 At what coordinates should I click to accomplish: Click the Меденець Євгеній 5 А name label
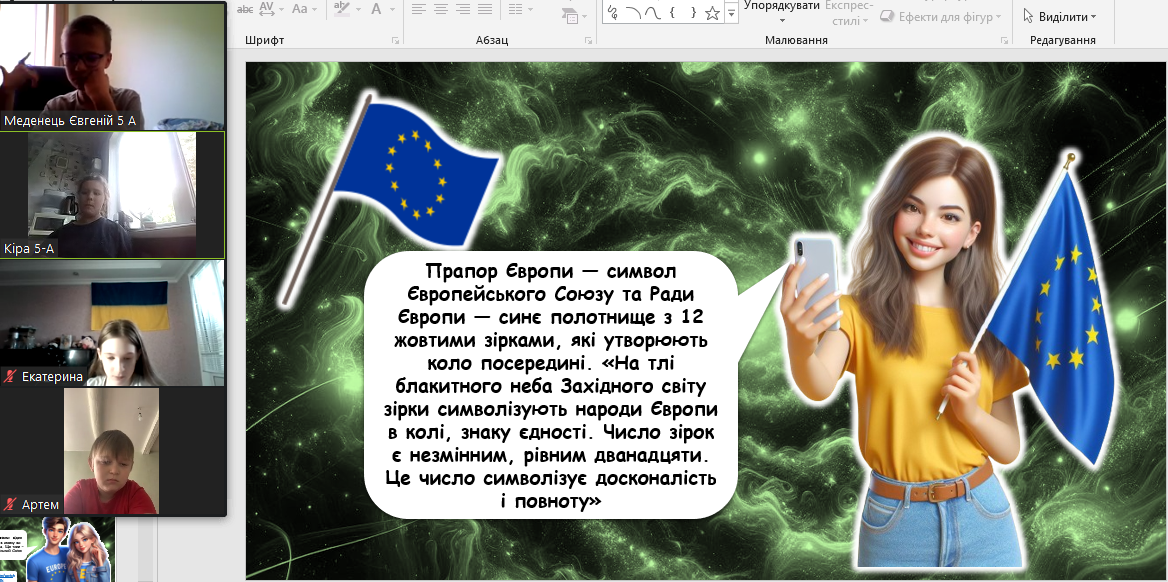(70, 120)
